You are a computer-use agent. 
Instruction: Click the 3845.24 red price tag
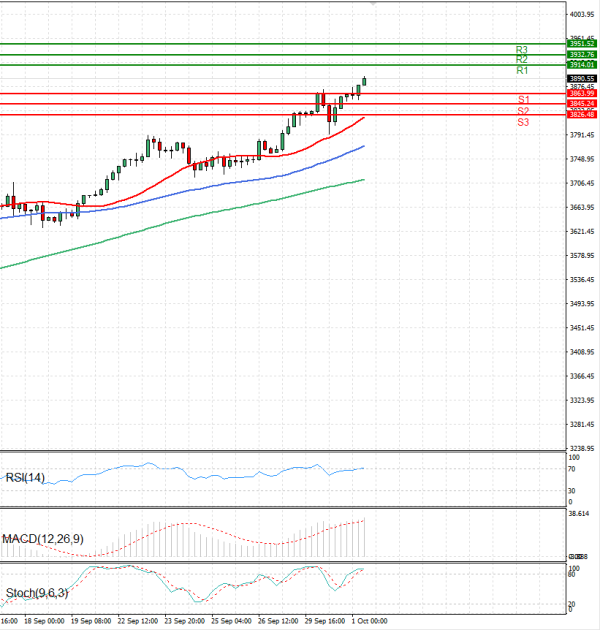click(x=581, y=103)
